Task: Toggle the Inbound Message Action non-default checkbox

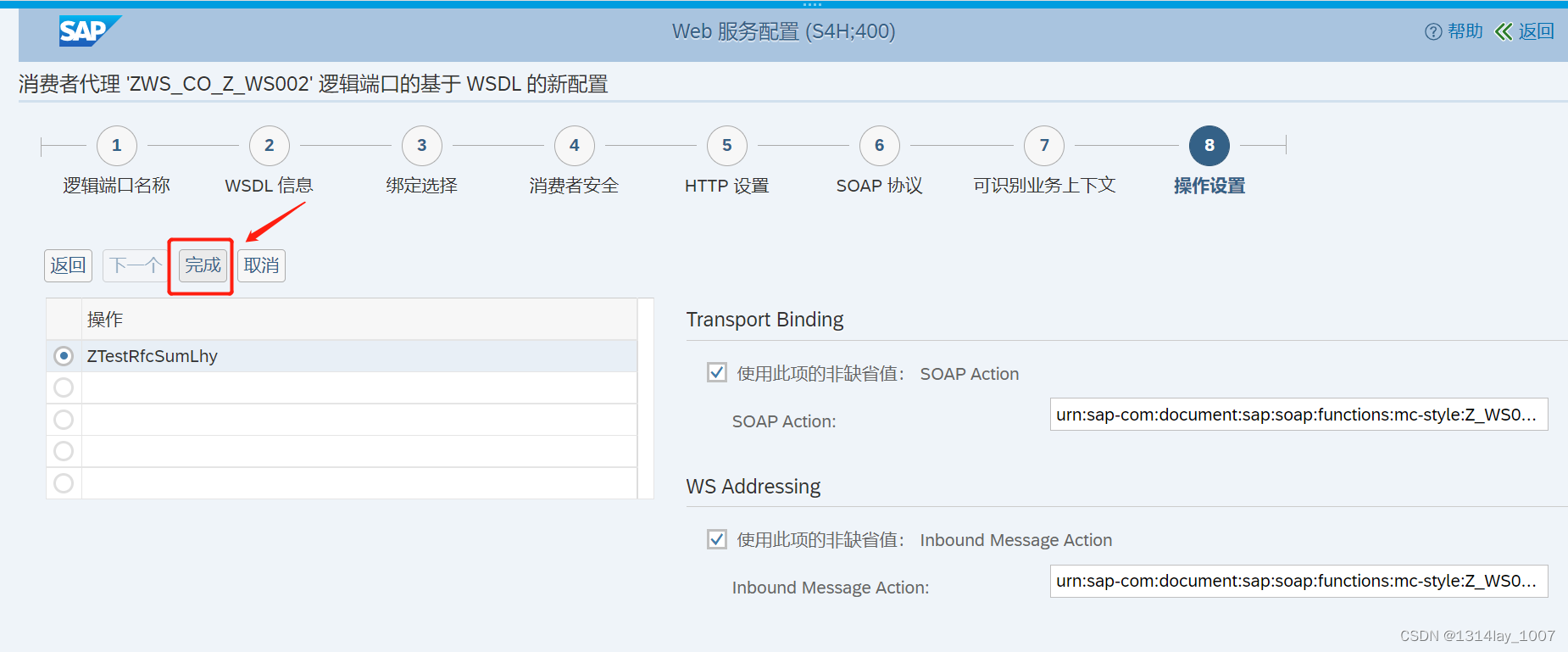Action: [x=717, y=539]
